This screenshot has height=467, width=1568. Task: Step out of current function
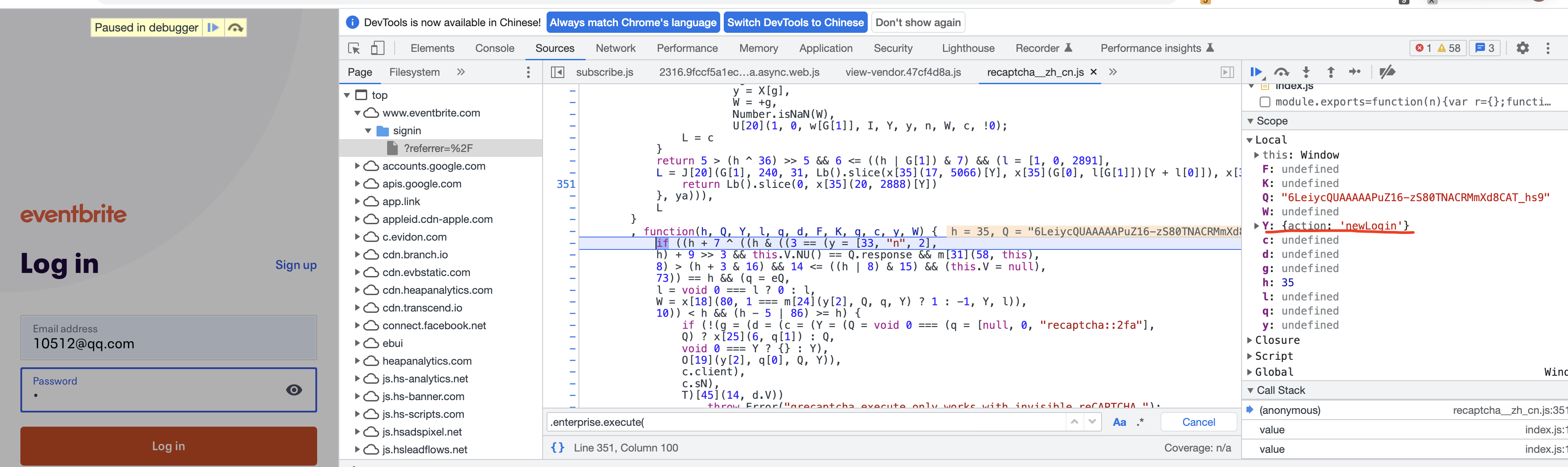1331,73
